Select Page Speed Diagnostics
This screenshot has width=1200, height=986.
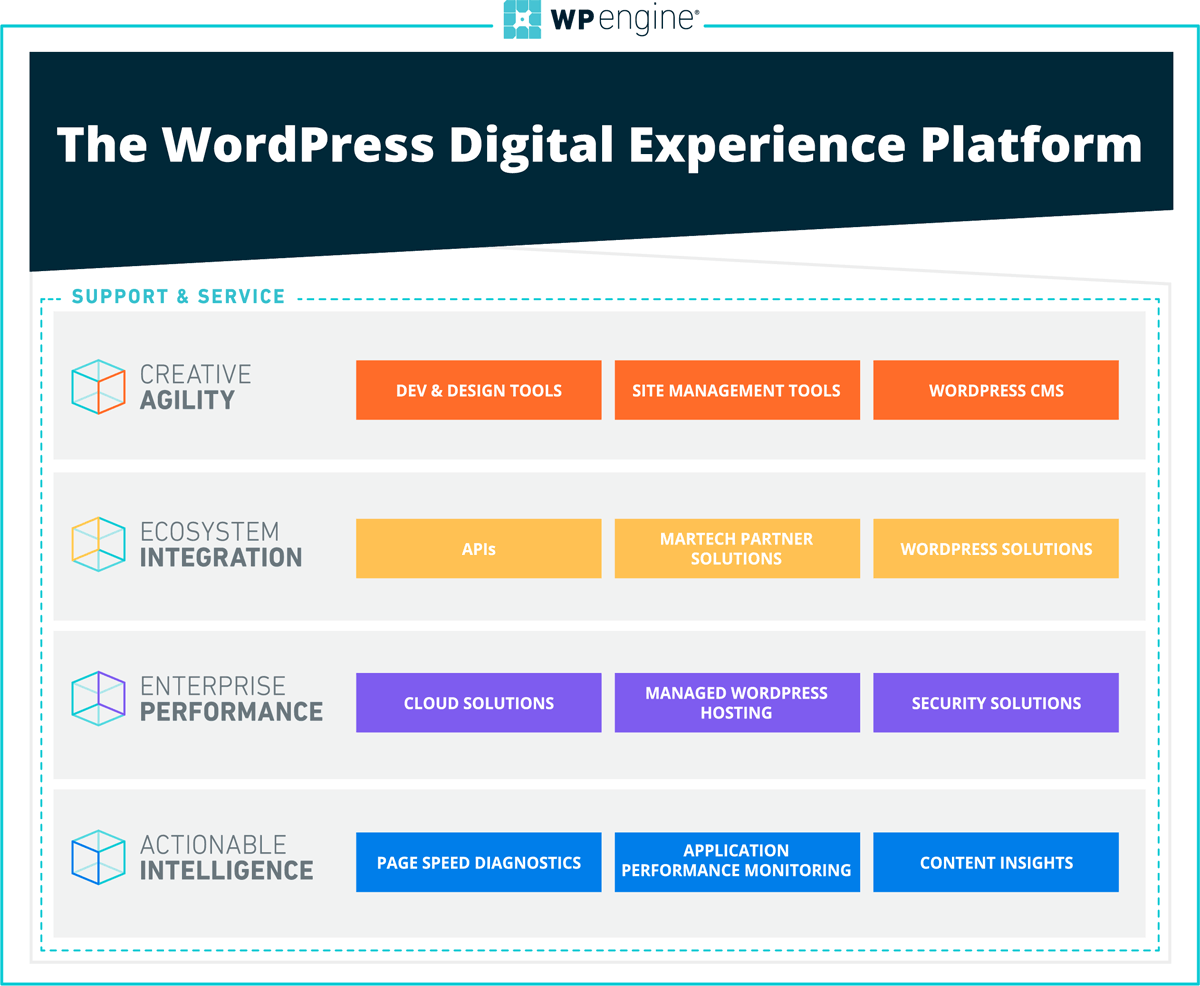point(478,862)
